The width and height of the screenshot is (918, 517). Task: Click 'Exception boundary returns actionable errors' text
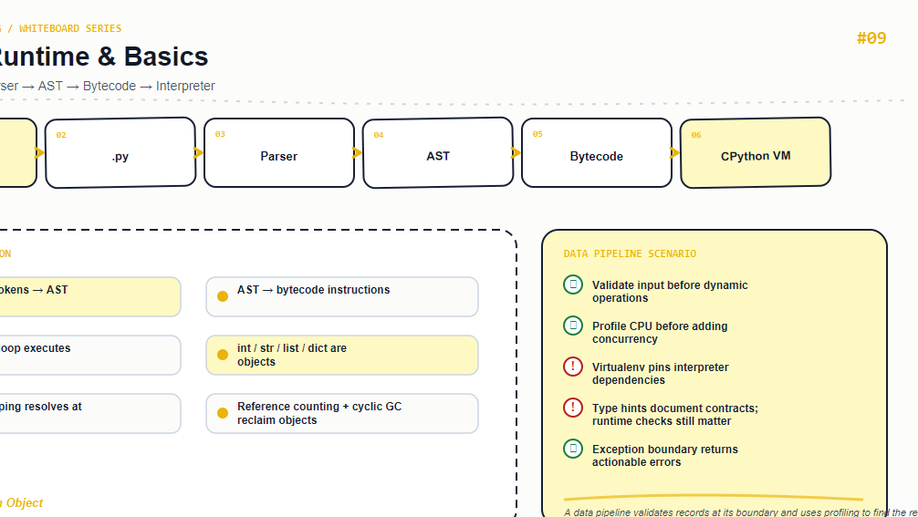pyautogui.click(x=665, y=456)
